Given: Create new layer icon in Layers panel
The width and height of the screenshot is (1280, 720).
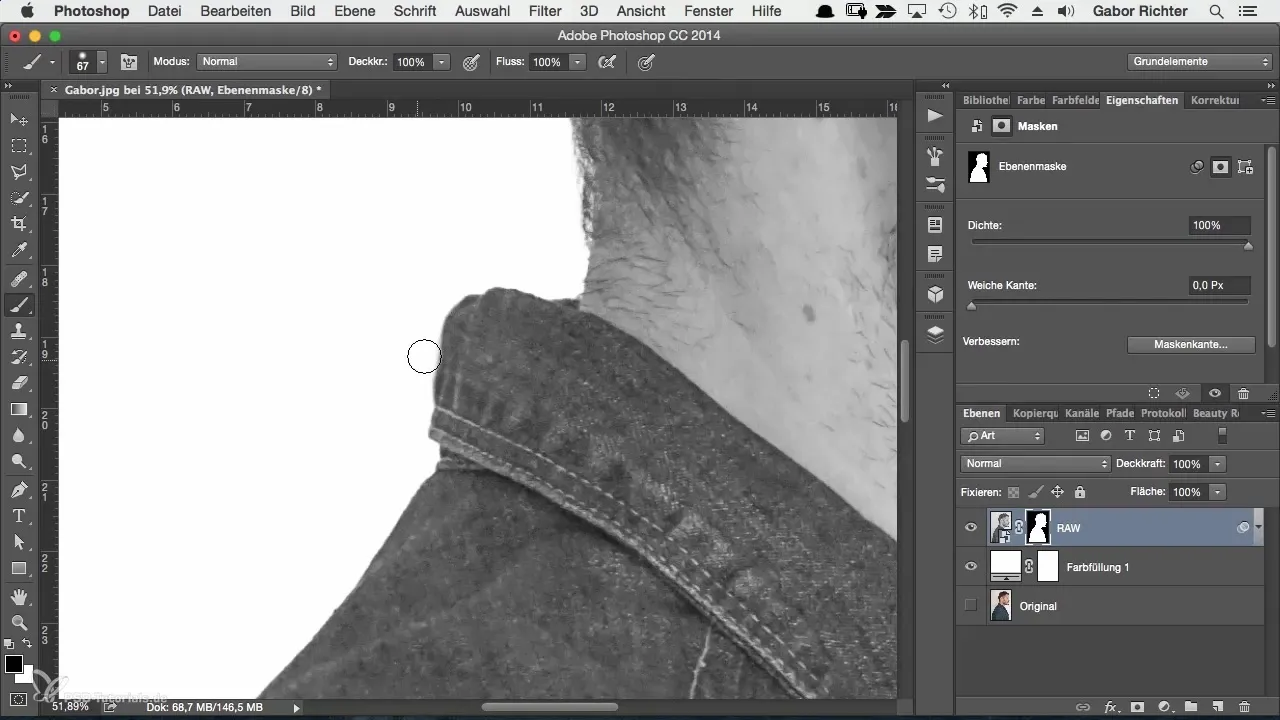Looking at the screenshot, I should tap(1217, 707).
